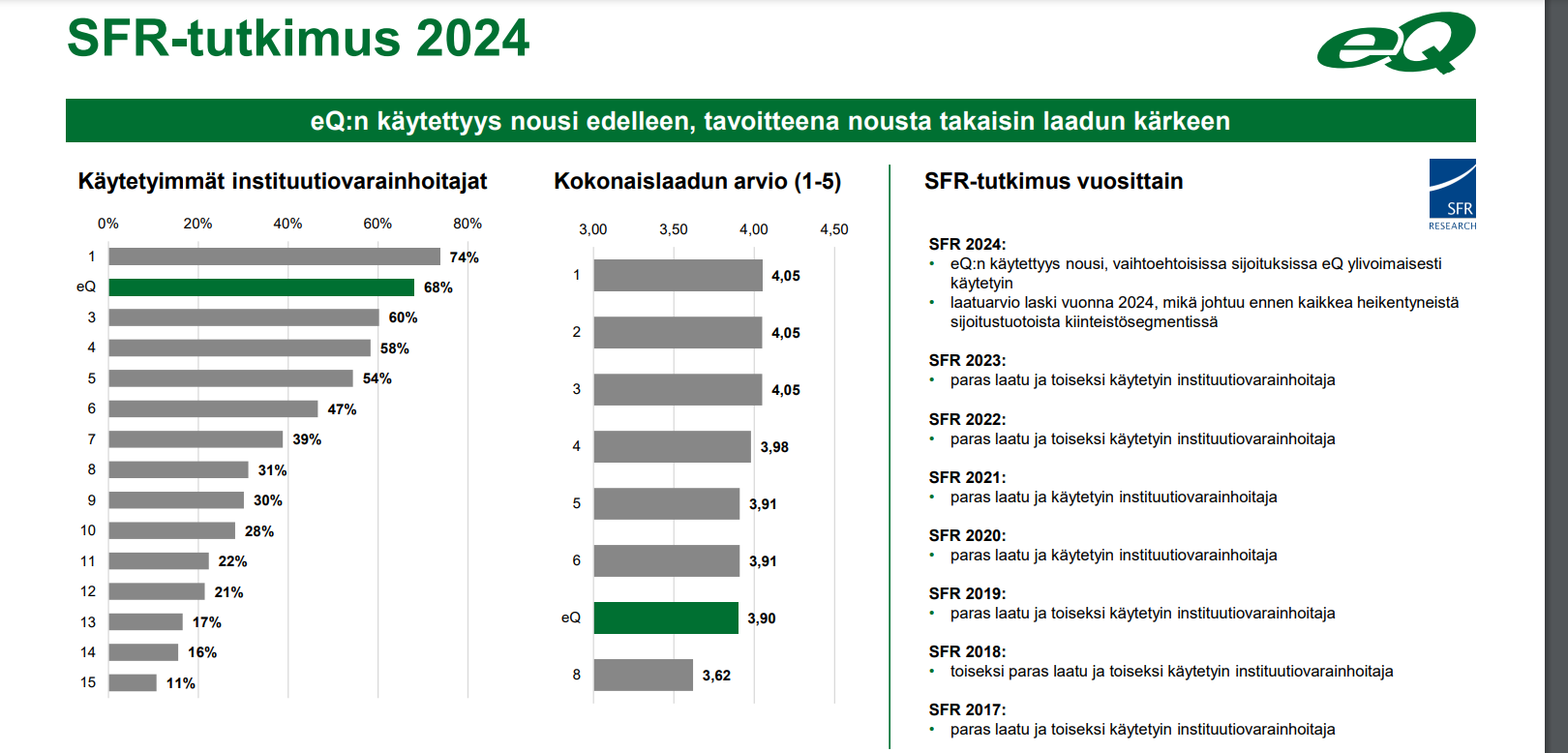Viewport: 1568px width, 753px height.
Task: Select the SFR 2022: heading
Action: click(967, 419)
